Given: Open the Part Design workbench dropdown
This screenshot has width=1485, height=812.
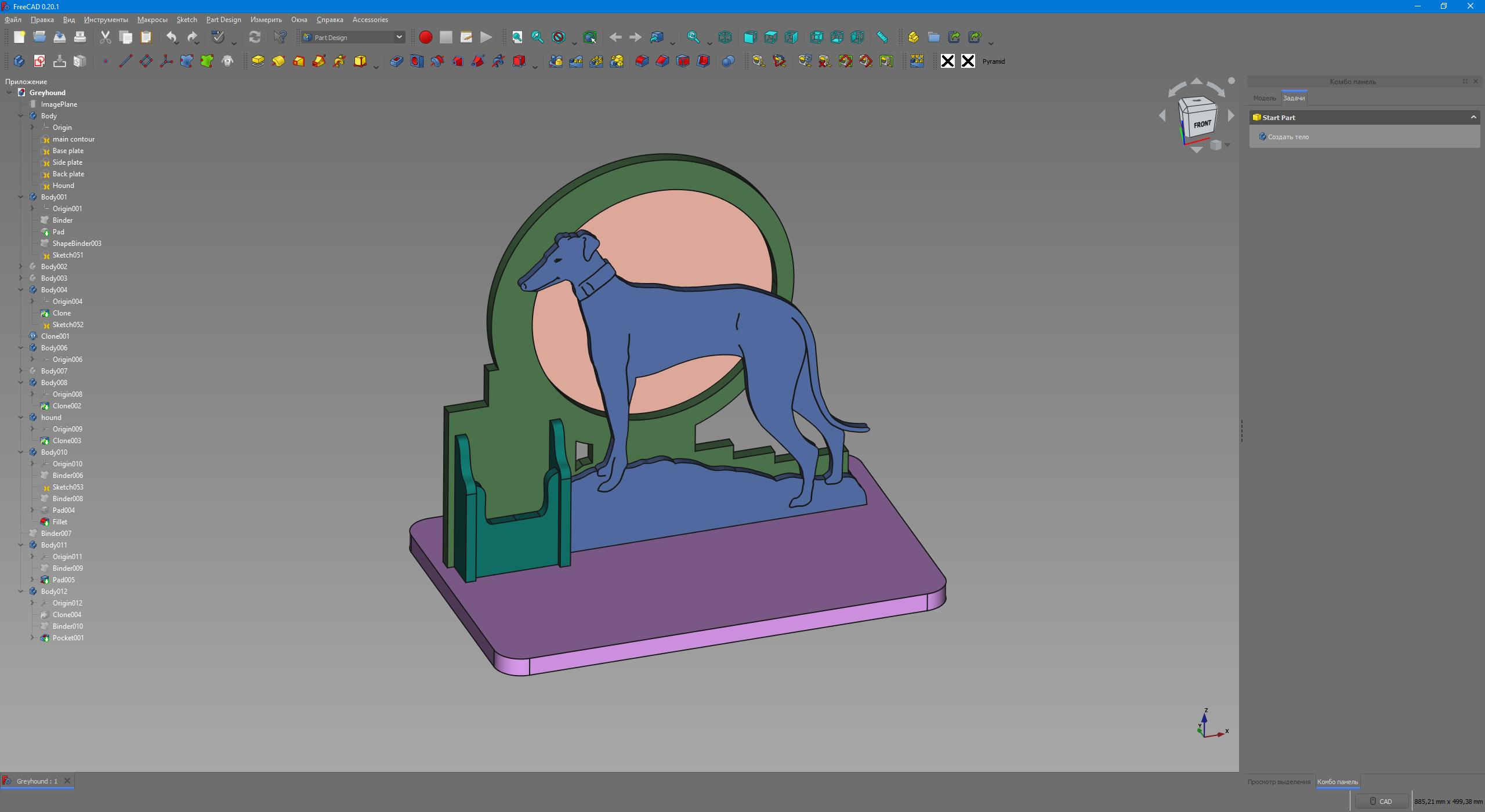Looking at the screenshot, I should click(x=399, y=37).
